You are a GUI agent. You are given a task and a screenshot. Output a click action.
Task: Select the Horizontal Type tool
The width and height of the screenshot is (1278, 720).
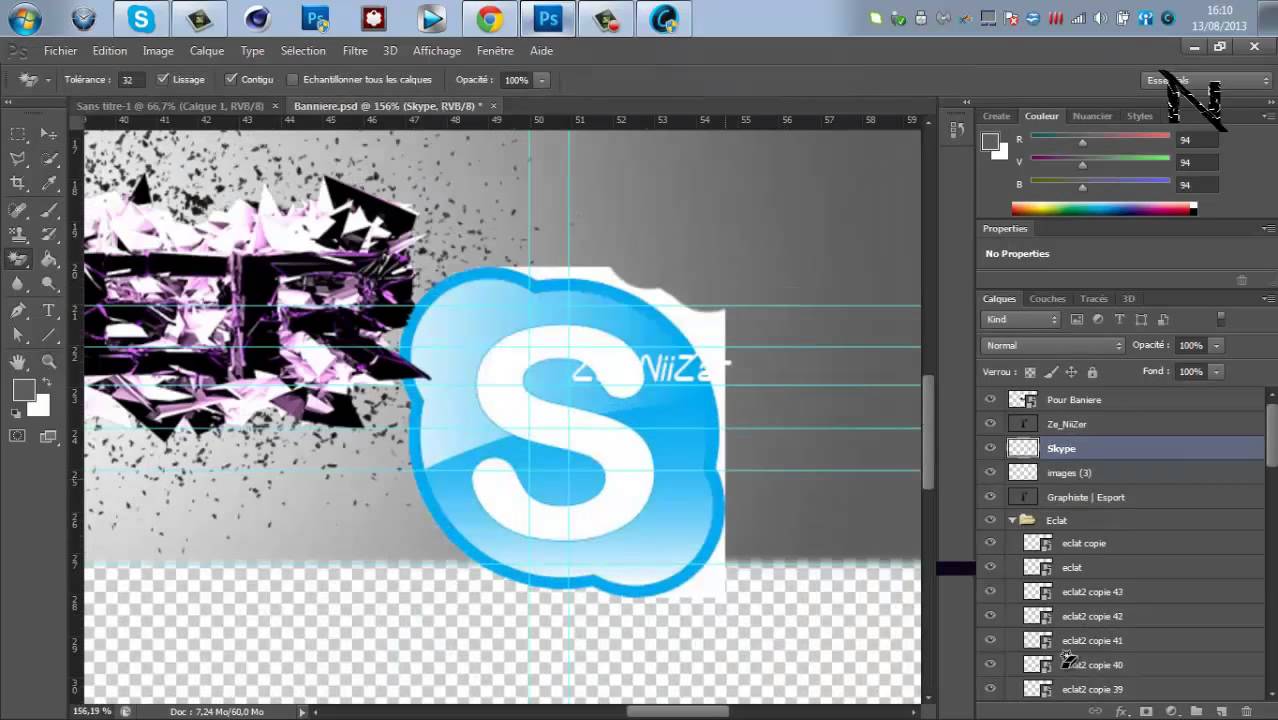pyautogui.click(x=48, y=311)
